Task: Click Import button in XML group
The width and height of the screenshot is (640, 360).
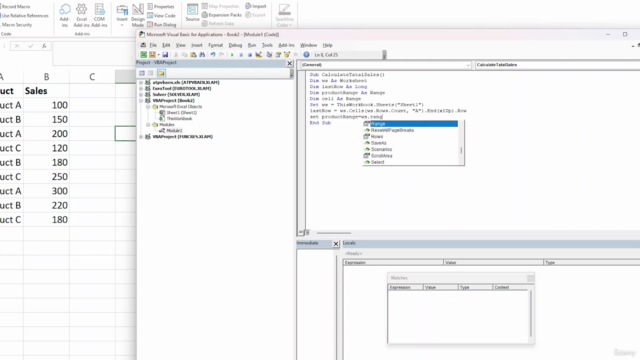Action: (256, 6)
